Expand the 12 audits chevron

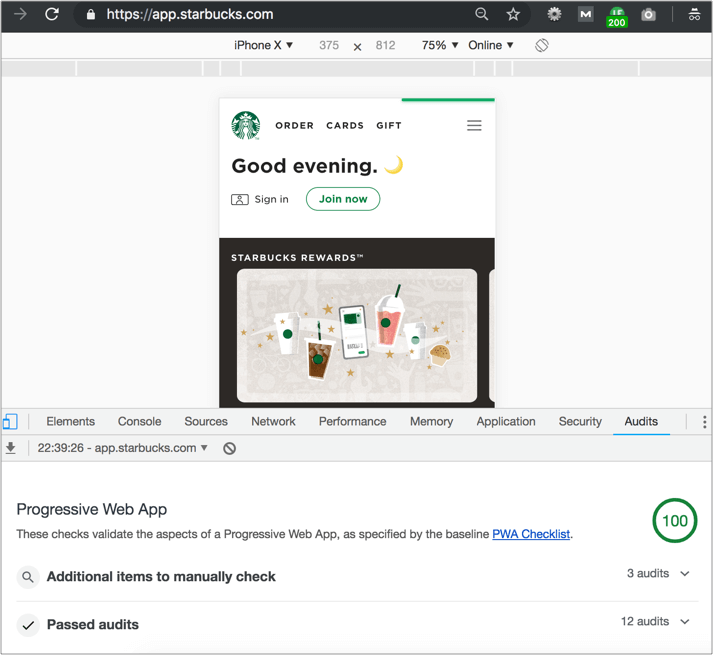coord(685,621)
